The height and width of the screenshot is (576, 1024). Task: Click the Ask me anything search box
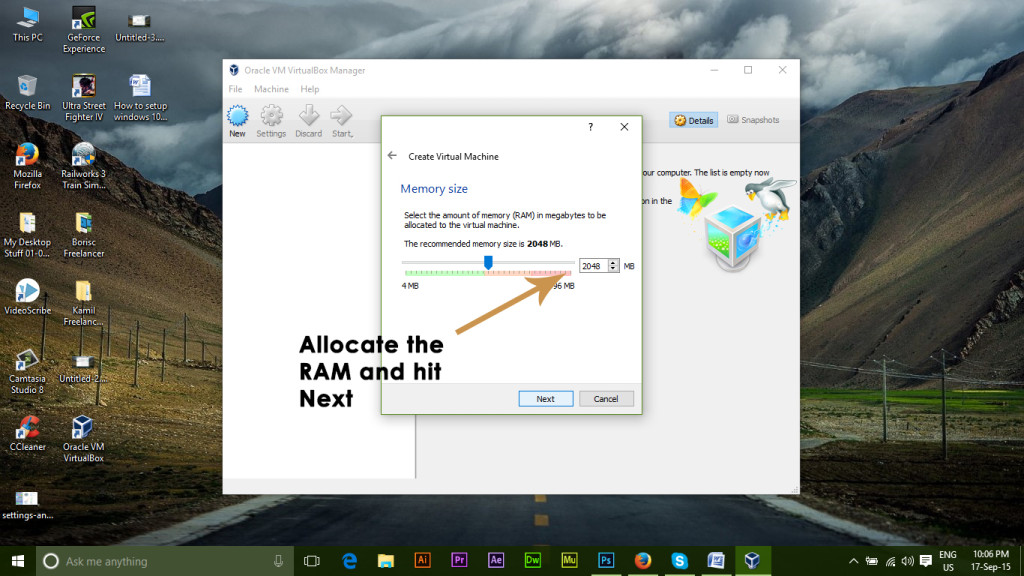(164, 561)
